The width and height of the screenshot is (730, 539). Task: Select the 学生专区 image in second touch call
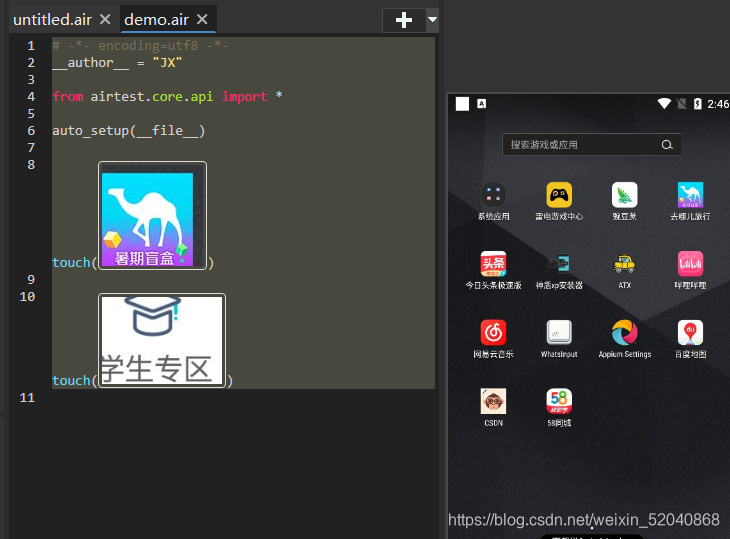[162, 340]
